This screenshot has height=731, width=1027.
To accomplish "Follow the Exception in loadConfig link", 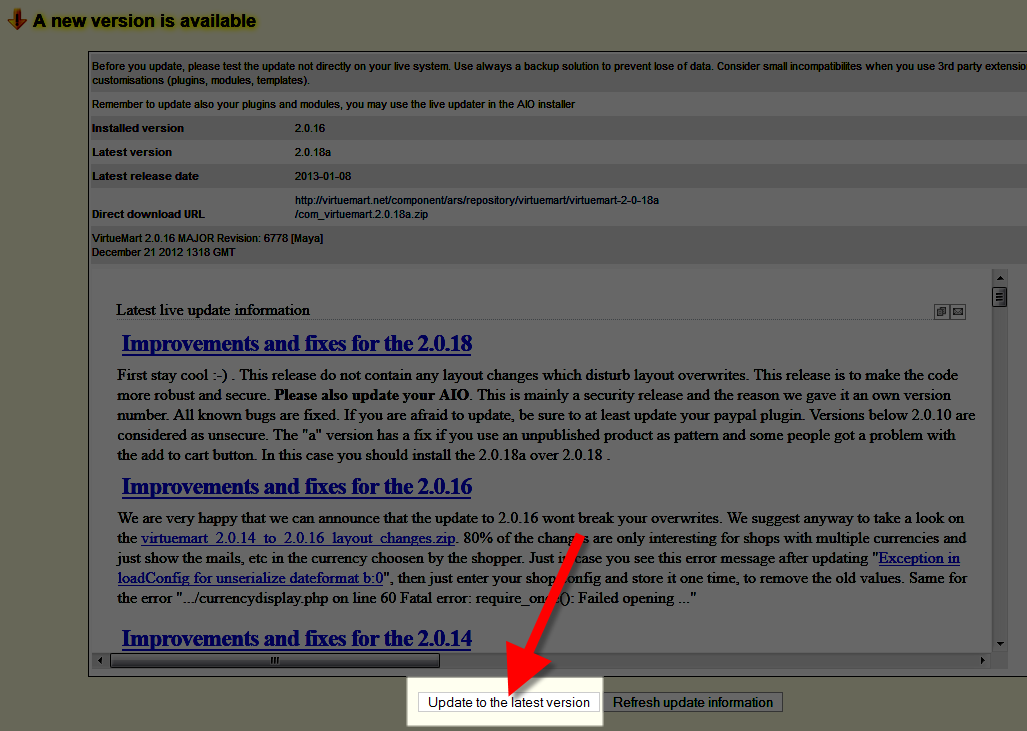I will coord(919,558).
